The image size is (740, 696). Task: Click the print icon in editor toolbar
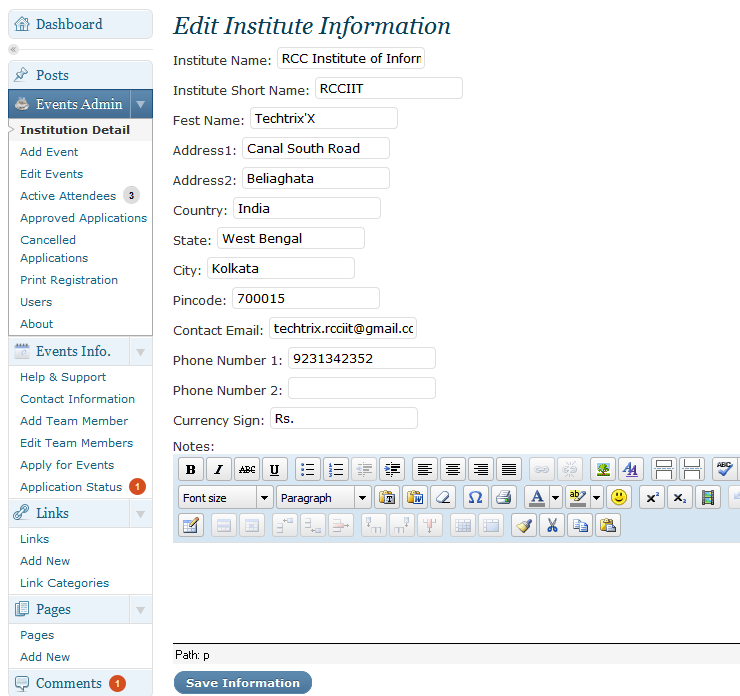[504, 497]
